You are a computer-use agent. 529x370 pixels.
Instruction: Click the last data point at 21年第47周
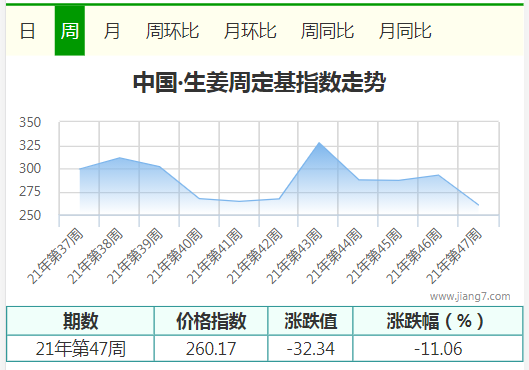(478, 205)
